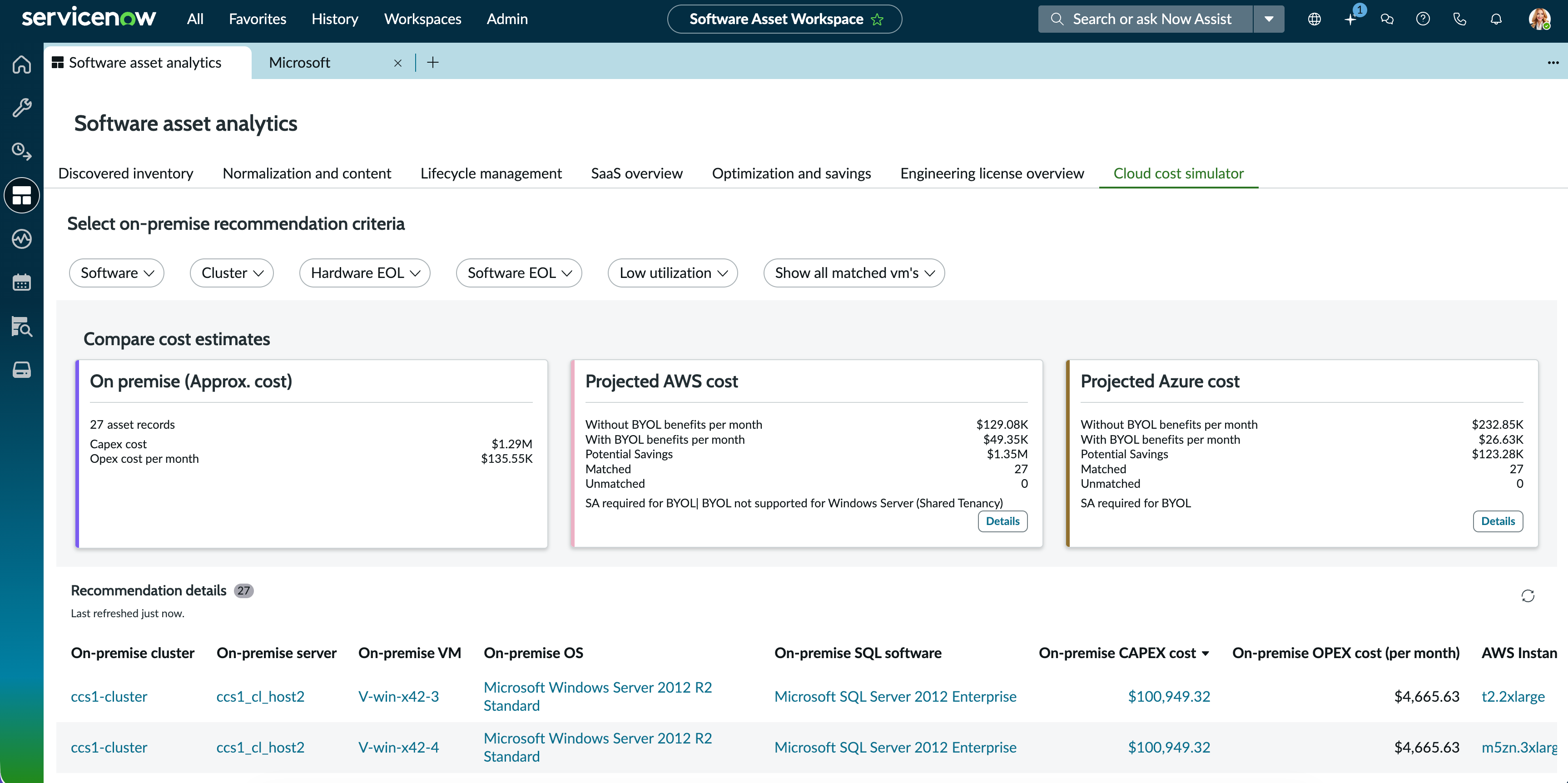Viewport: 1568px width, 783px height.
Task: Open the Now Assist sparkle icon
Action: click(x=1351, y=20)
